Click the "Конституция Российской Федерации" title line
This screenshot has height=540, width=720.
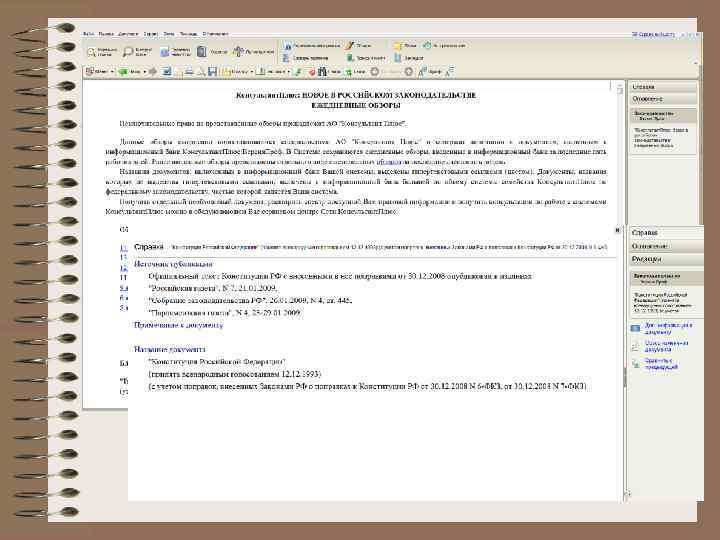(x=217, y=362)
